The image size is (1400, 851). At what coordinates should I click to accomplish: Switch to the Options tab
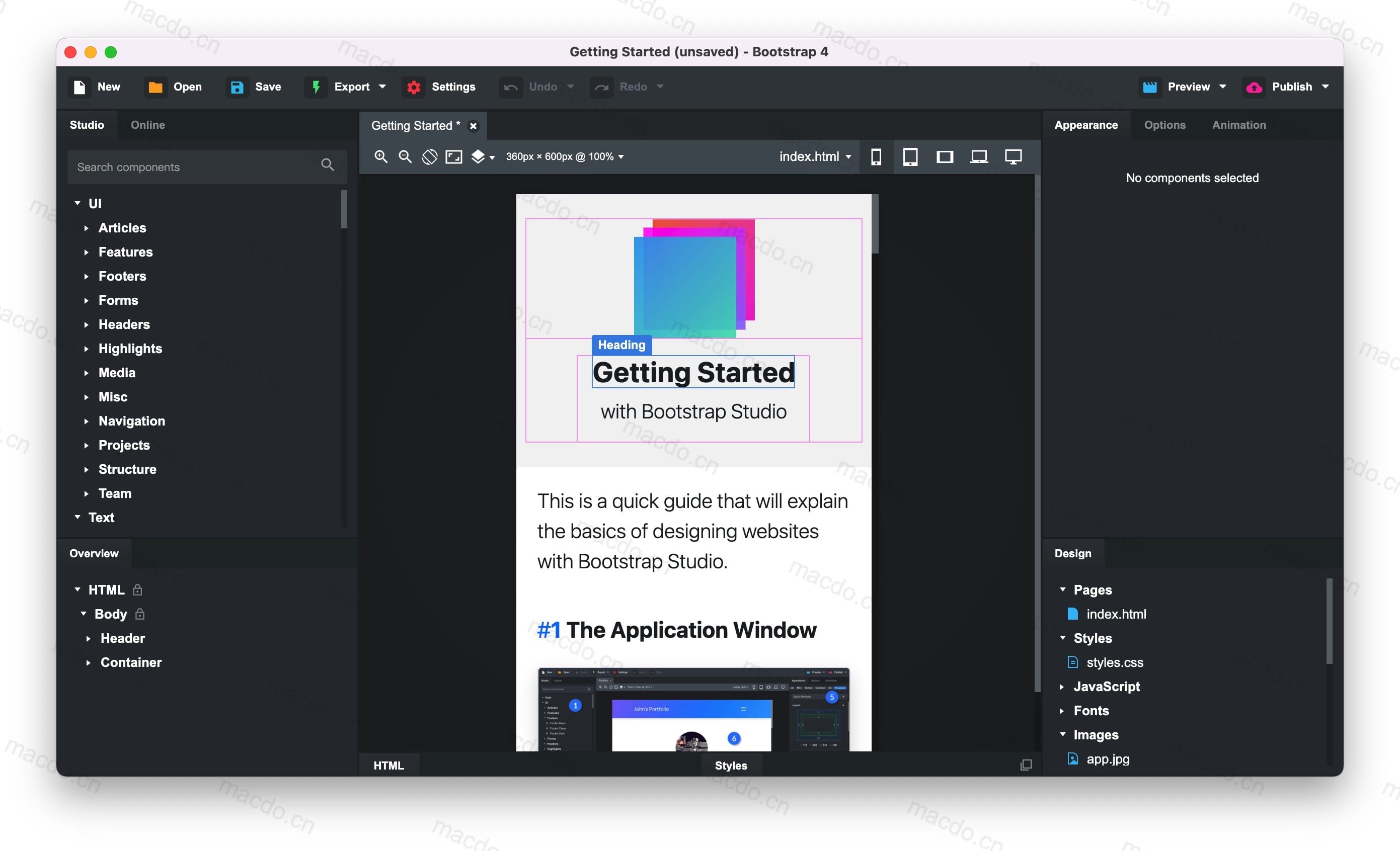coord(1165,125)
